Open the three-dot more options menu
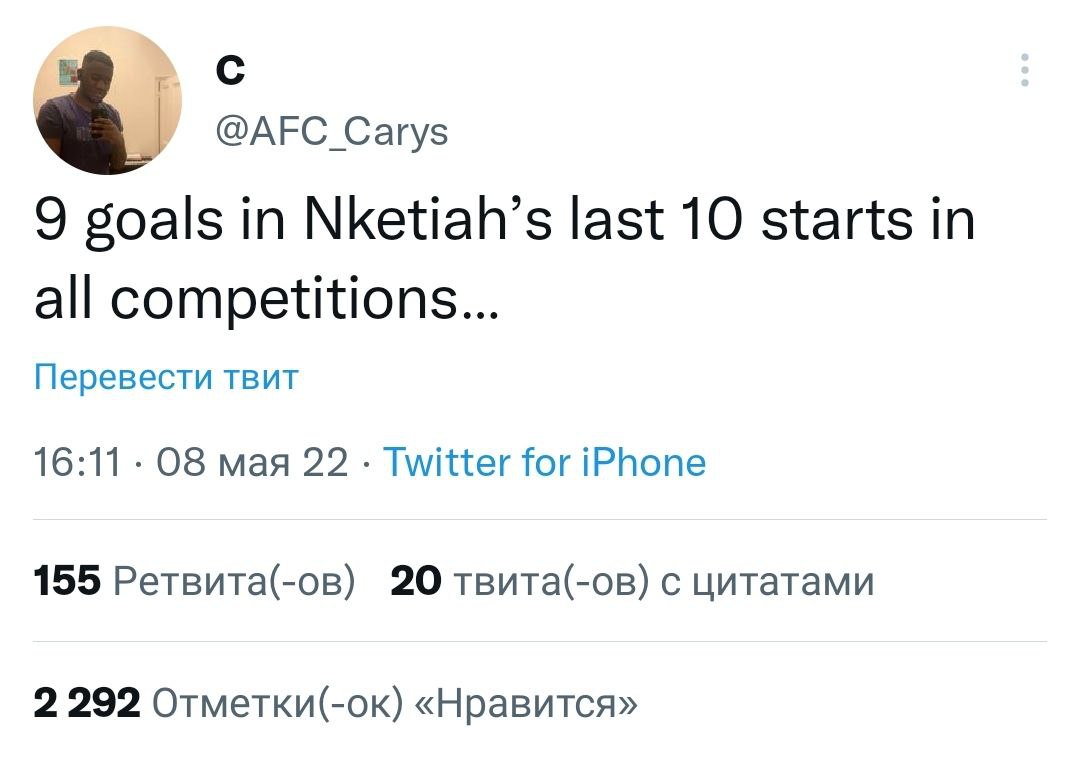1080x760 pixels. point(1024,70)
